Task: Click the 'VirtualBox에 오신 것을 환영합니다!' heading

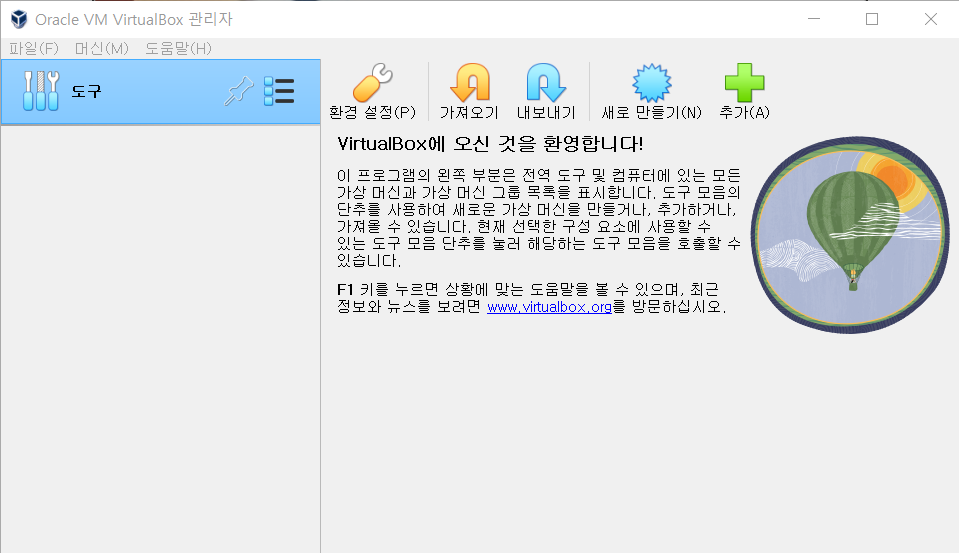Action: point(490,144)
